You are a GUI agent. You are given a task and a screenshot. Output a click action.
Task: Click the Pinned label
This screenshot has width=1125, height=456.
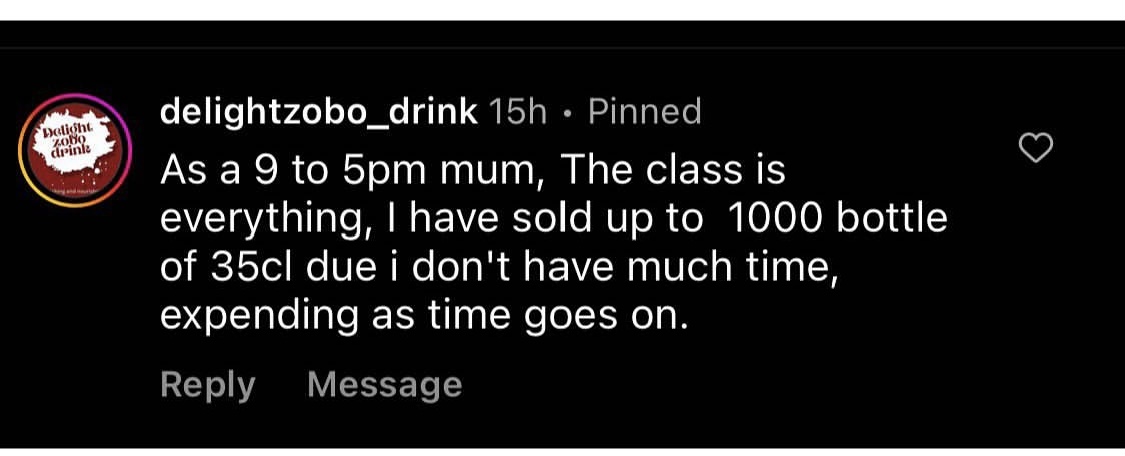point(644,111)
